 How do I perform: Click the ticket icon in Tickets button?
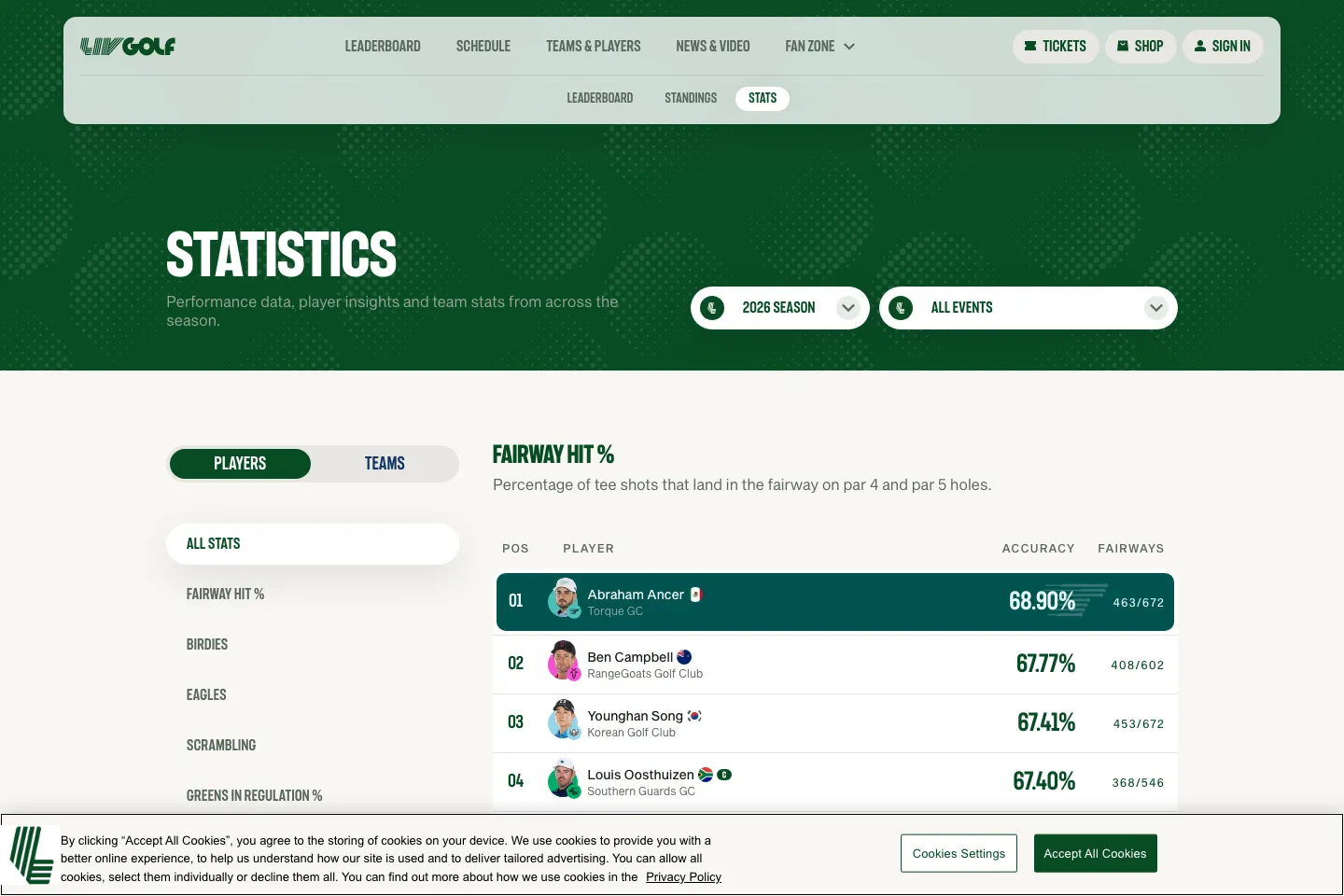[1030, 46]
